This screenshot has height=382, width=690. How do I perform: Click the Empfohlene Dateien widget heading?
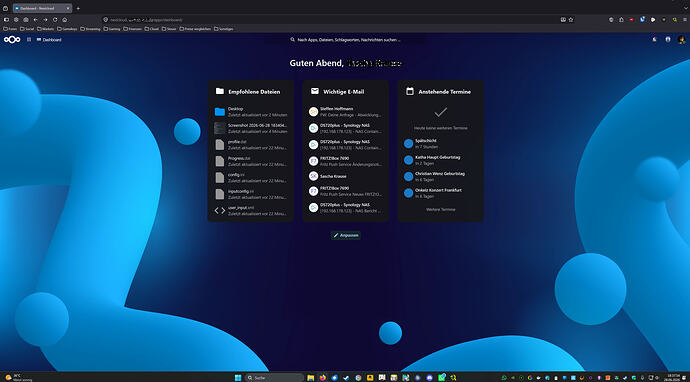click(x=254, y=92)
